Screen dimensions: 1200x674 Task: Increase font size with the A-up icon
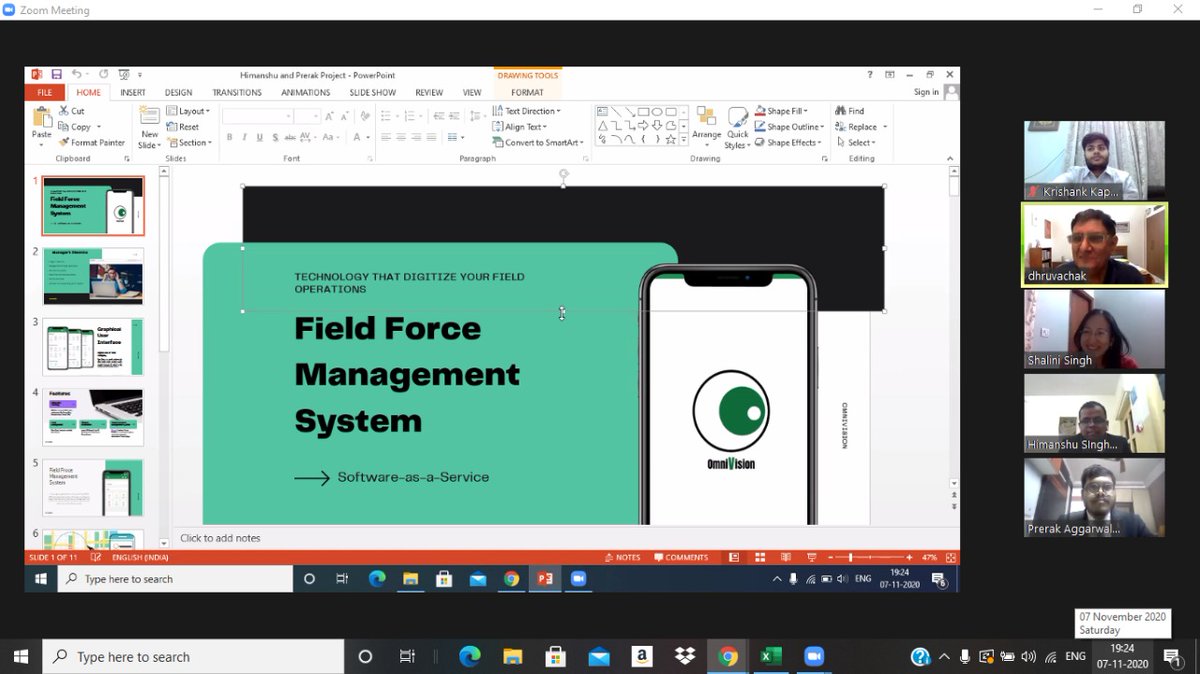tap(329, 116)
